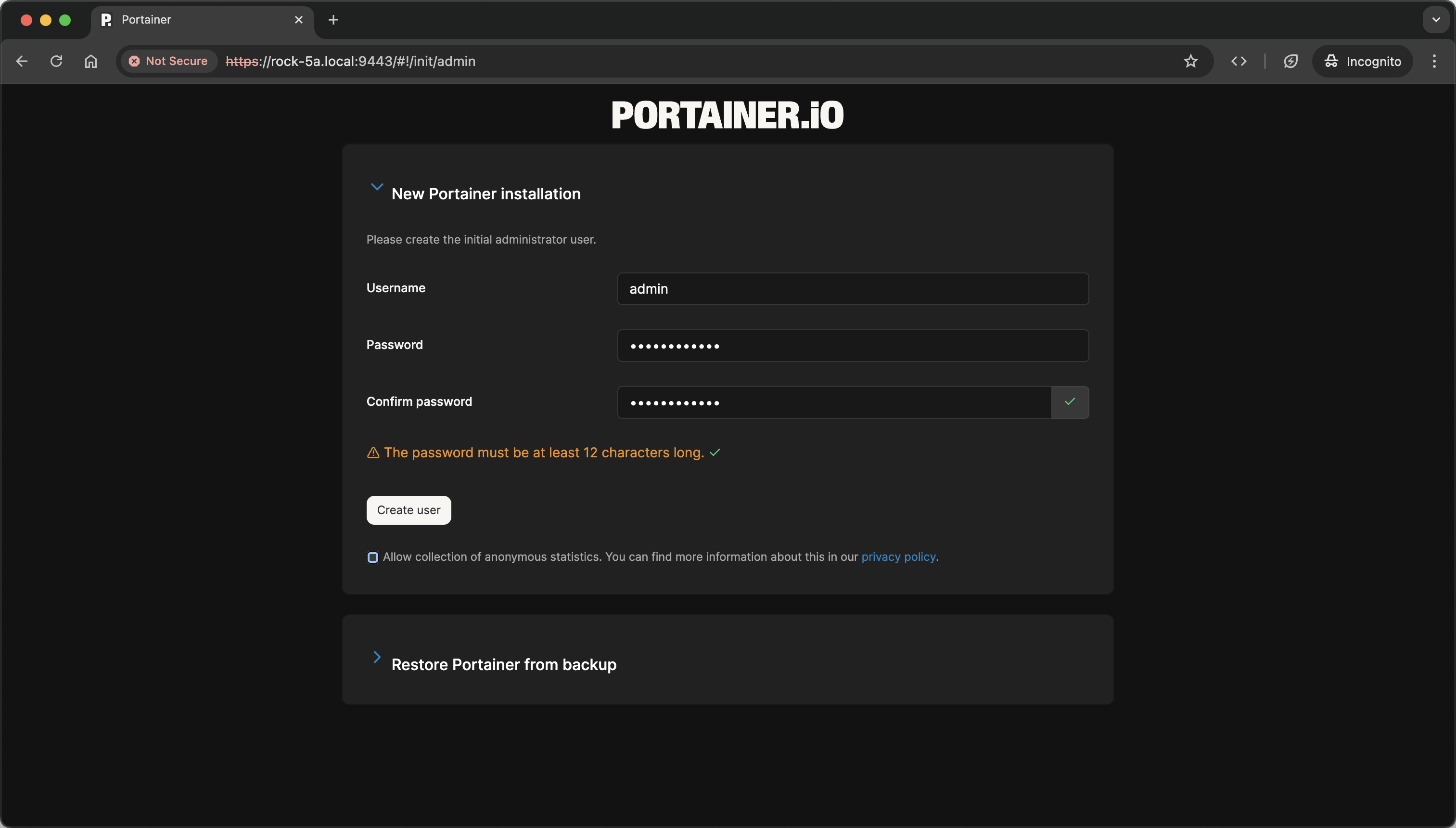Open the browser home page
The height and width of the screenshot is (828, 1456).
tap(90, 61)
